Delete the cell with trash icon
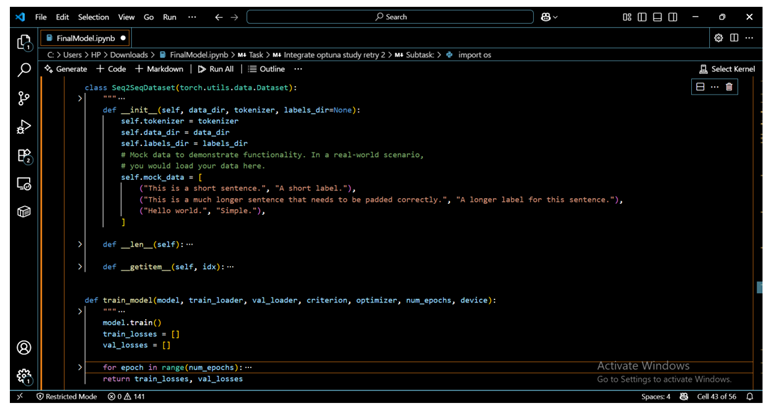Screen dimensions: 769x409 click(729, 87)
